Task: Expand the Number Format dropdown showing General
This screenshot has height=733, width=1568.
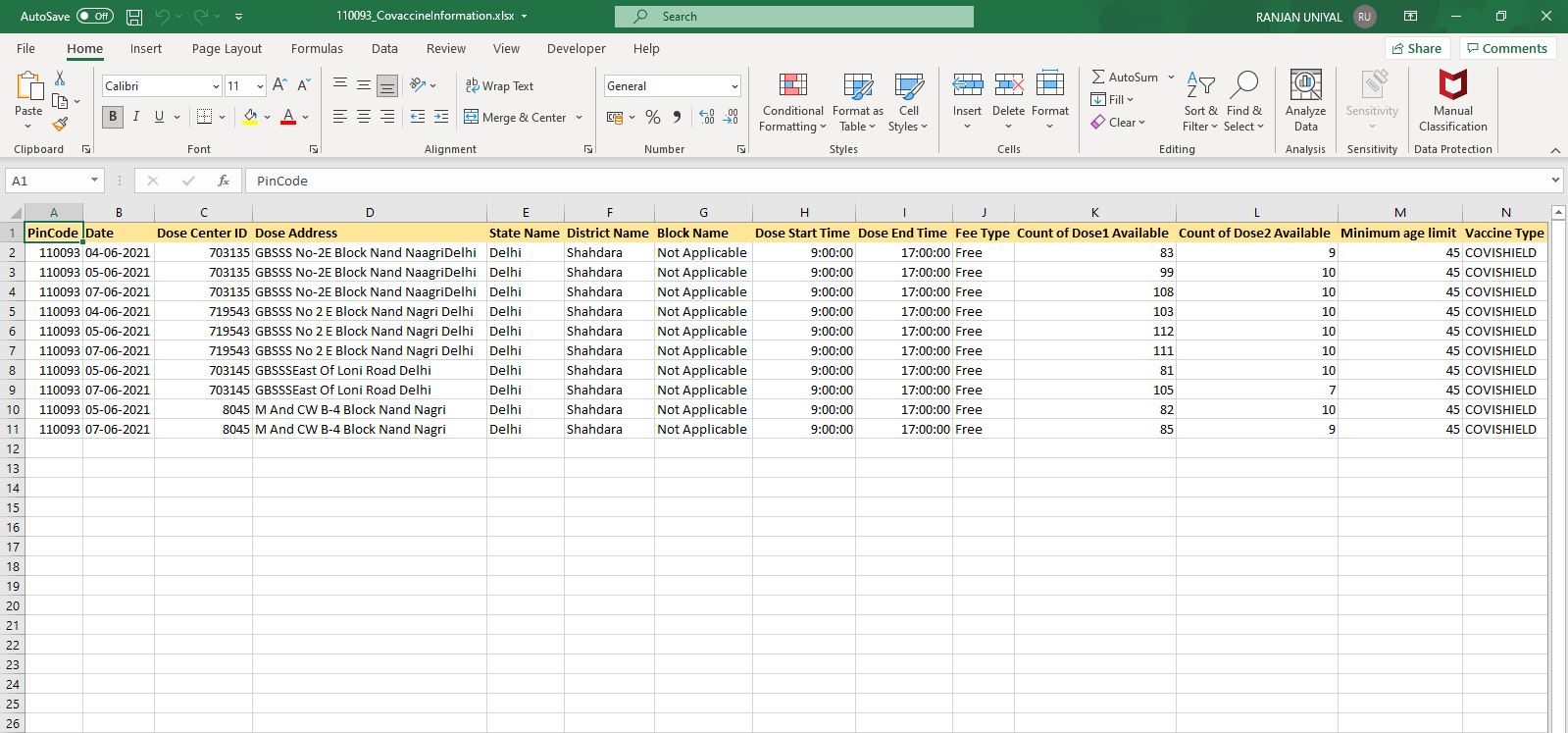Action: (x=733, y=86)
